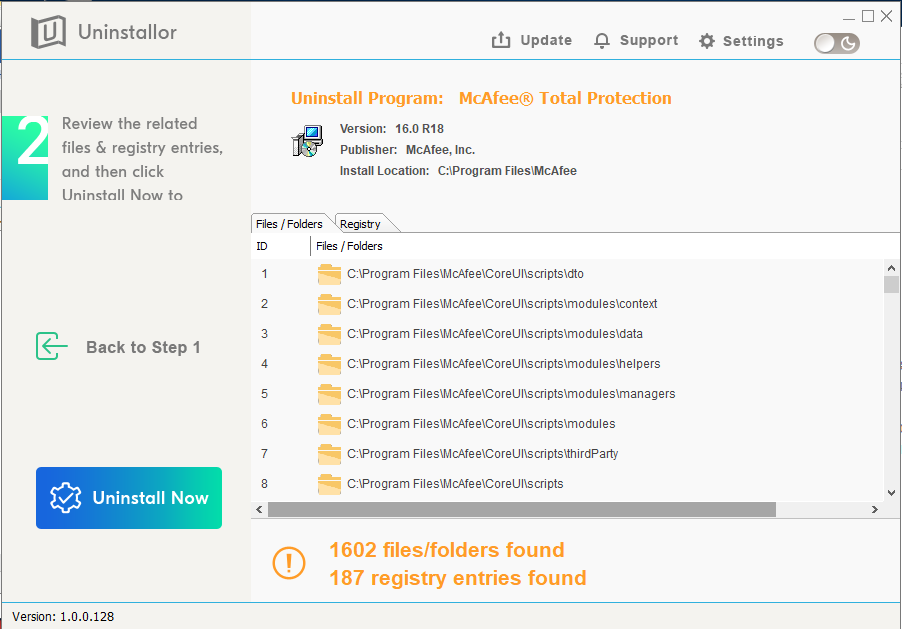Click ID number 1 cell

[264, 274]
